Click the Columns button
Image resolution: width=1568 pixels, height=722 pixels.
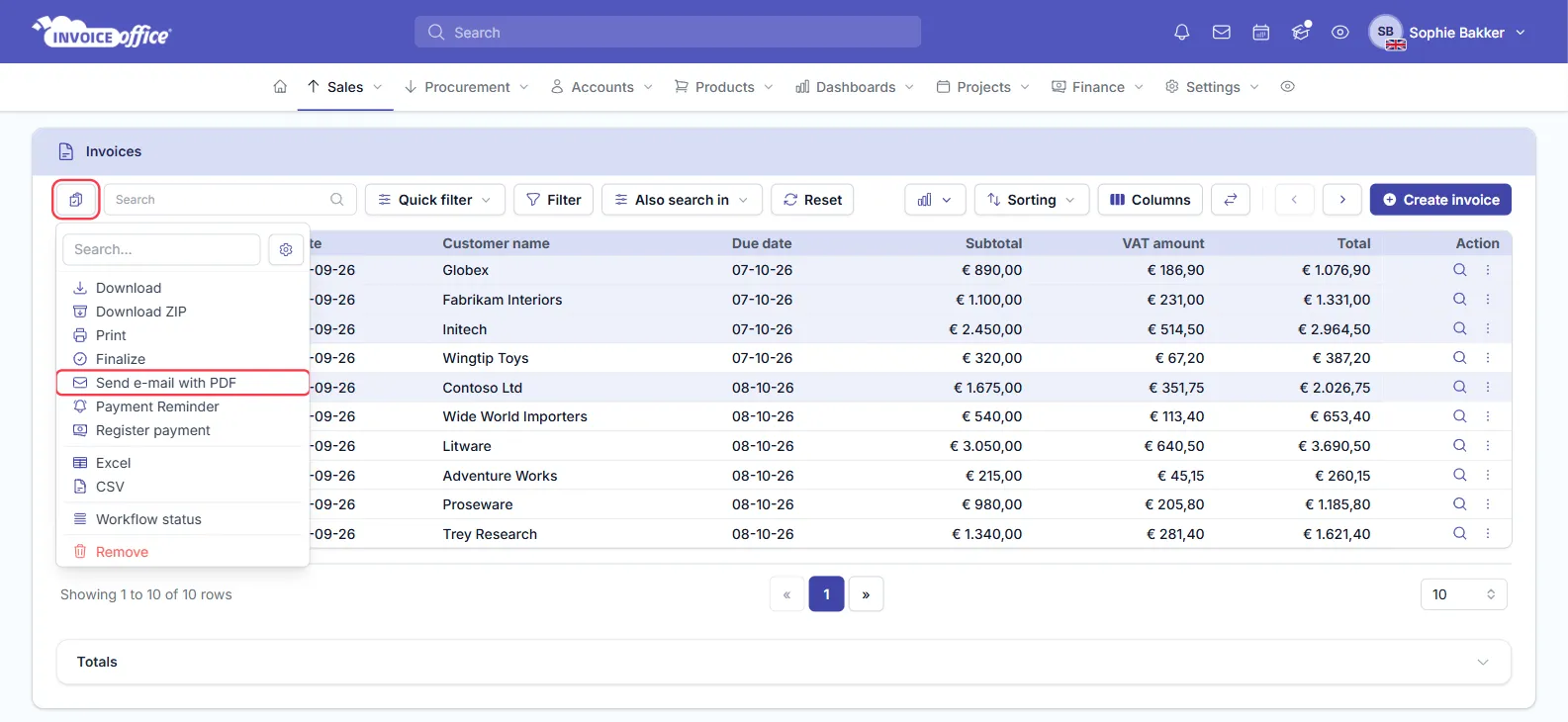pyautogui.click(x=1151, y=200)
